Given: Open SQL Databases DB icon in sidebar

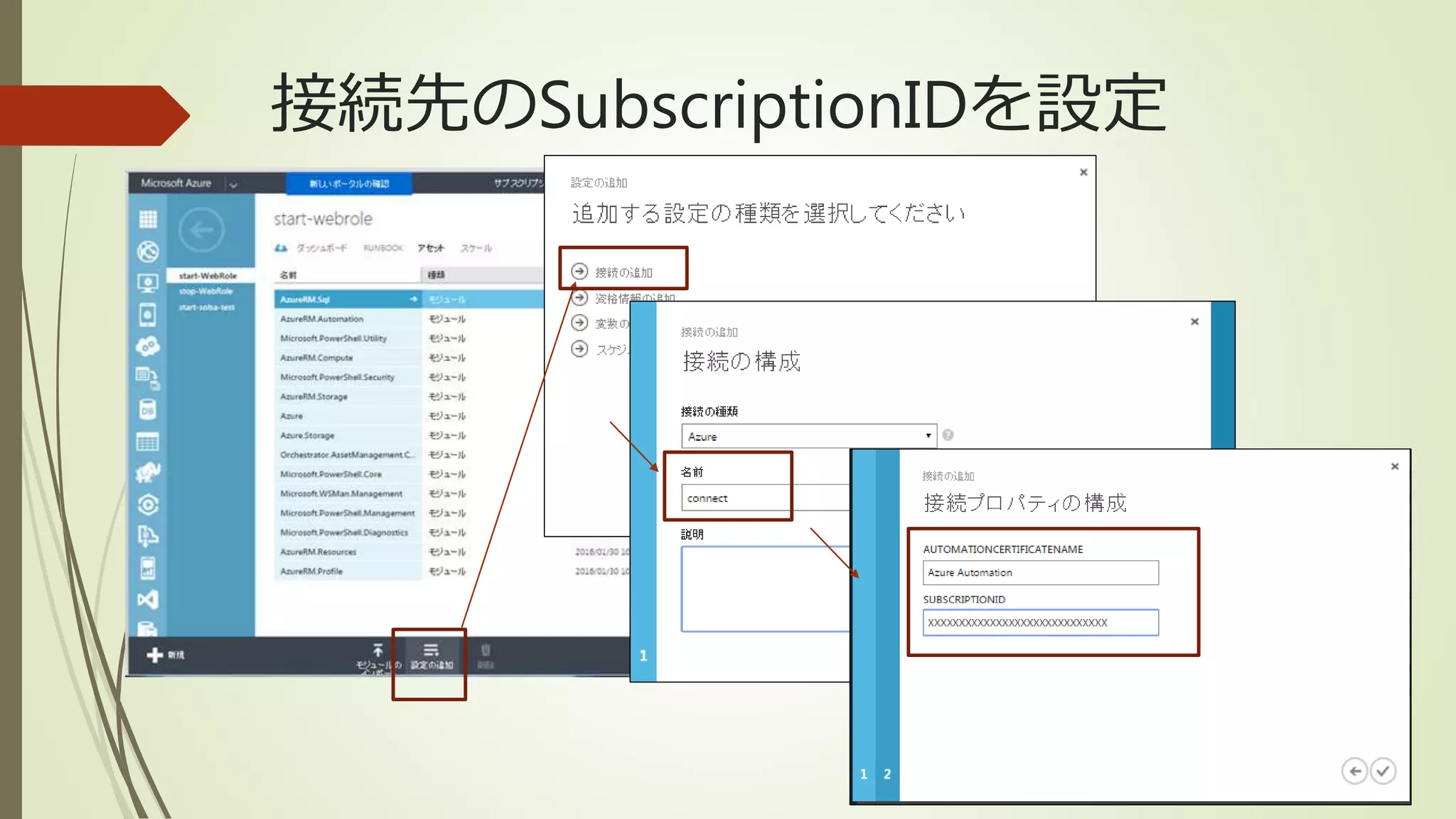Looking at the screenshot, I should (148, 409).
